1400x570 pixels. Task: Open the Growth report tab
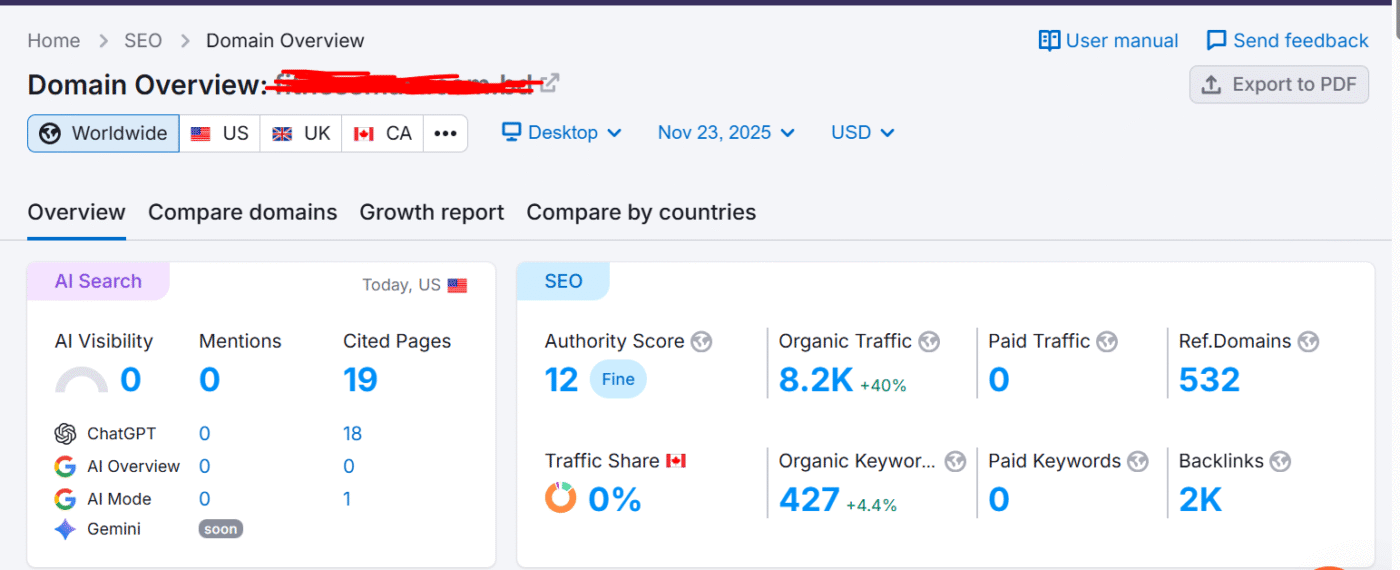[x=431, y=212]
